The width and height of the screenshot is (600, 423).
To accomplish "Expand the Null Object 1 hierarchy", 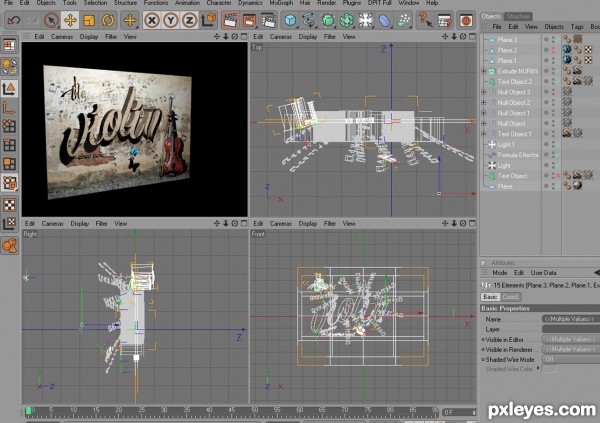I will click(483, 113).
